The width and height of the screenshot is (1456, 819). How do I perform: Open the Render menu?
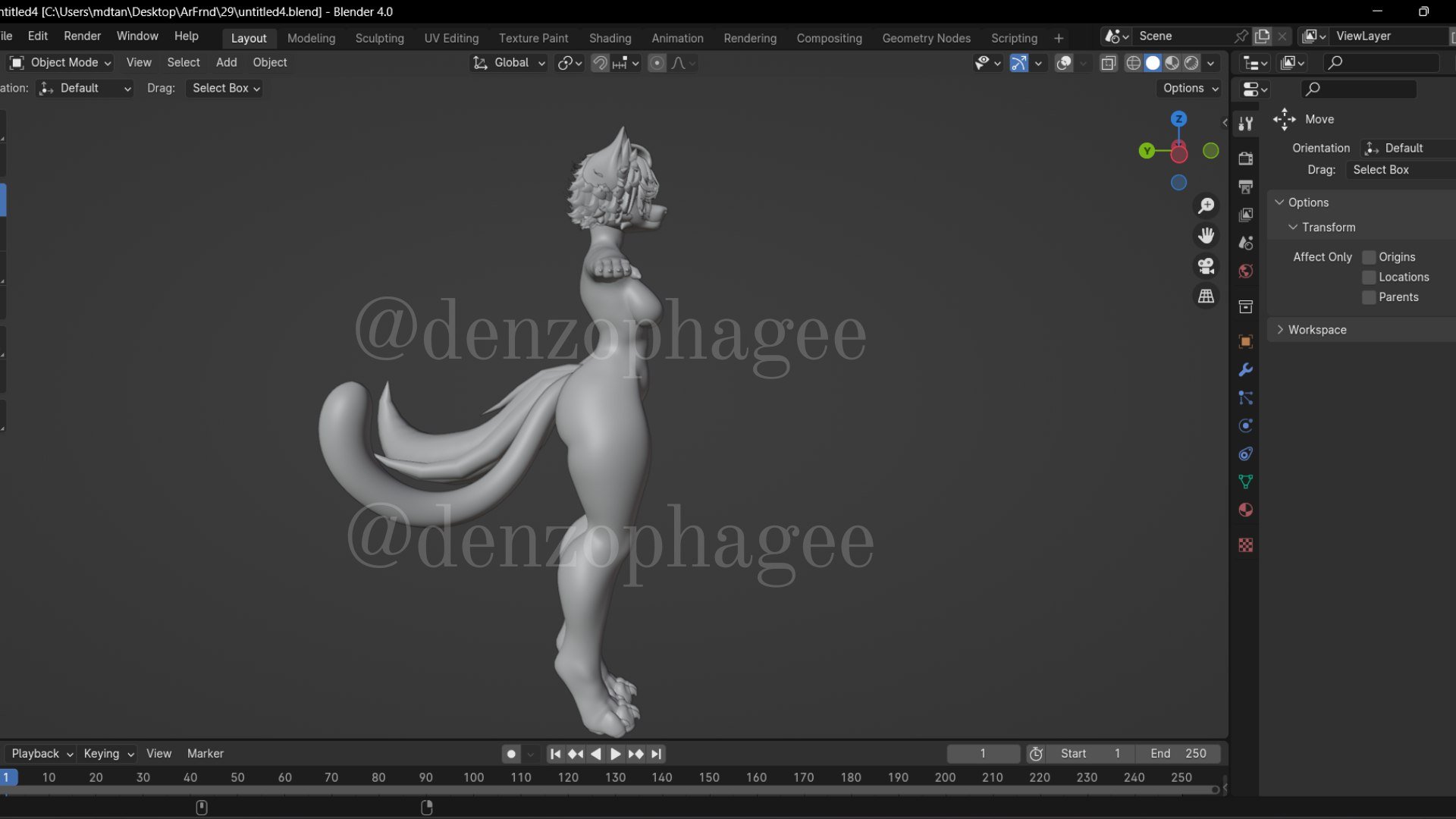pos(82,36)
